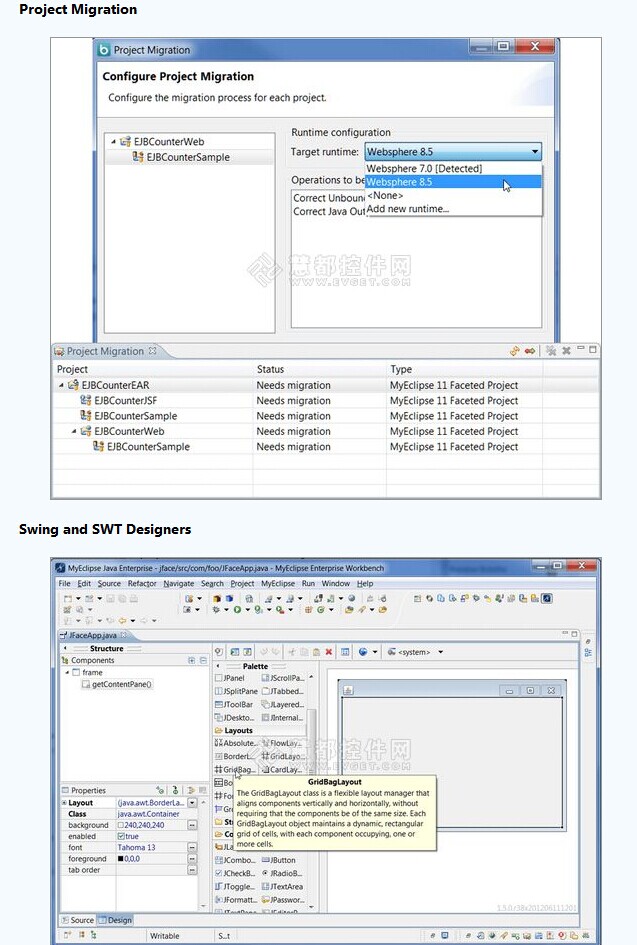Choose the Add new runtime... option
Screen dimensions: 637x945
(408, 209)
